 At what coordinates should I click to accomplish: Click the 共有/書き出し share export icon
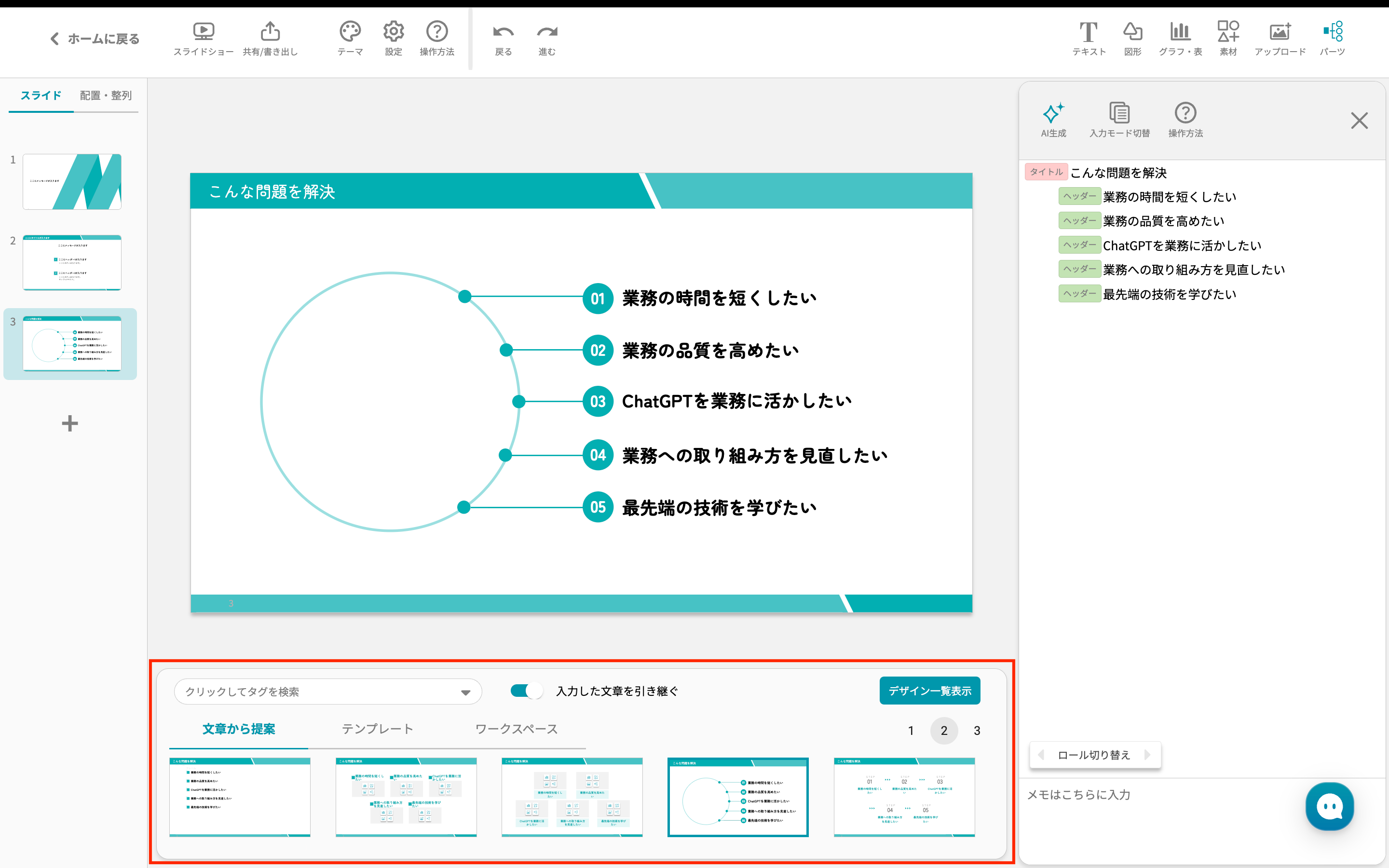pos(271,32)
